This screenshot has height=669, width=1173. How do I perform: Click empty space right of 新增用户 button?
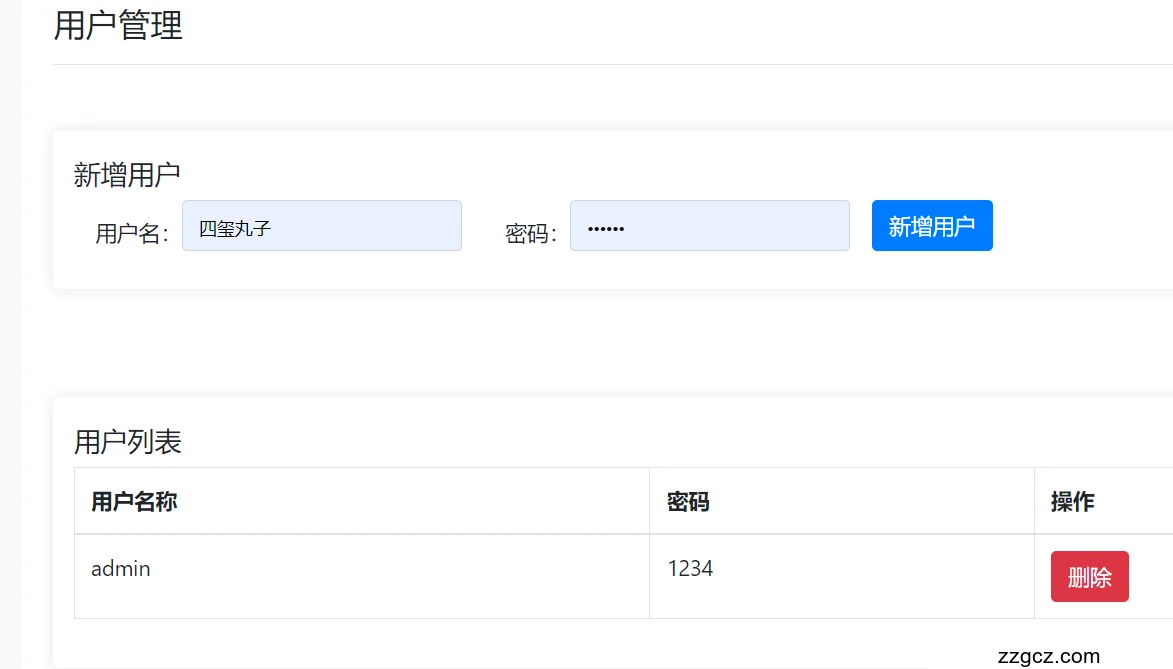click(x=1080, y=226)
